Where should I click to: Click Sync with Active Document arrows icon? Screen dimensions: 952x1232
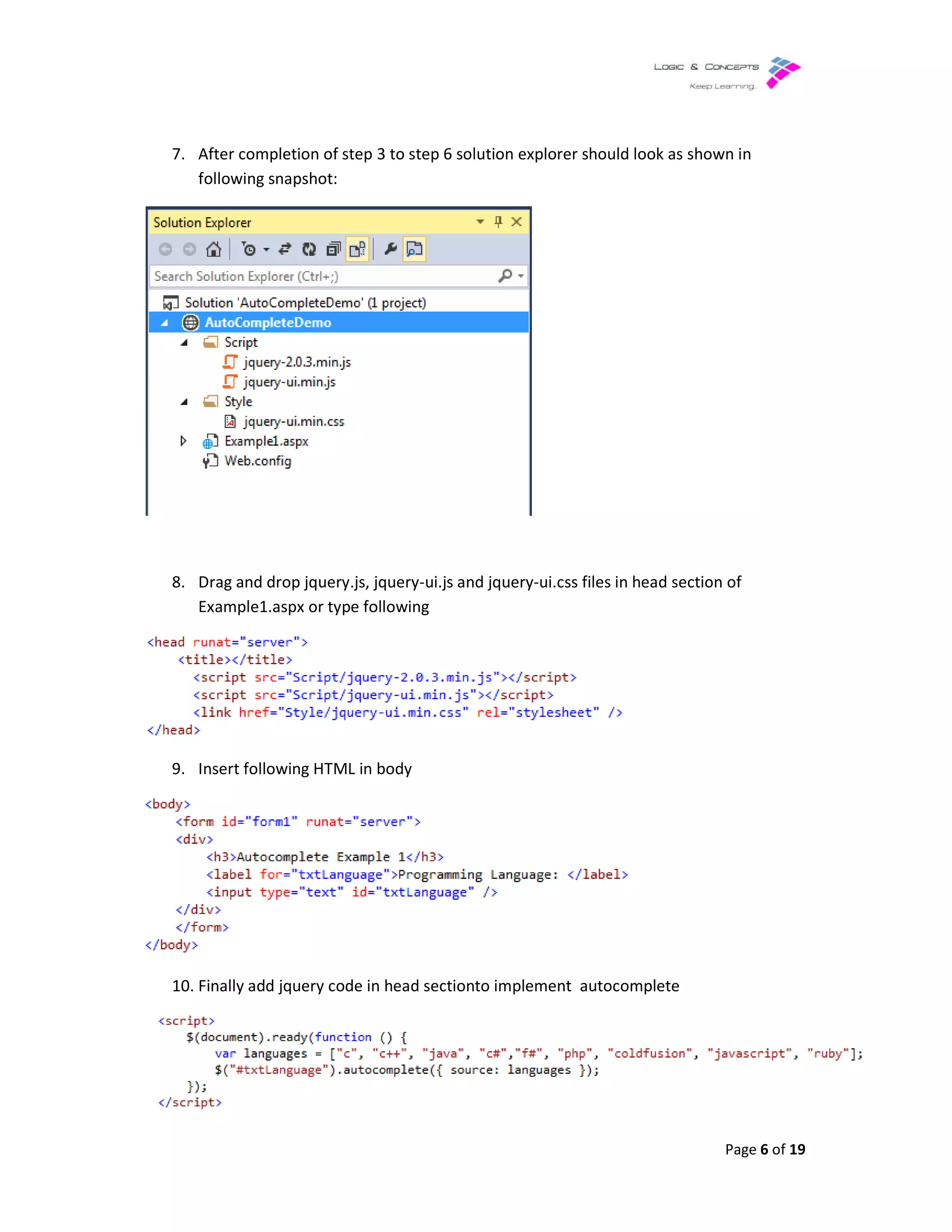[x=285, y=249]
